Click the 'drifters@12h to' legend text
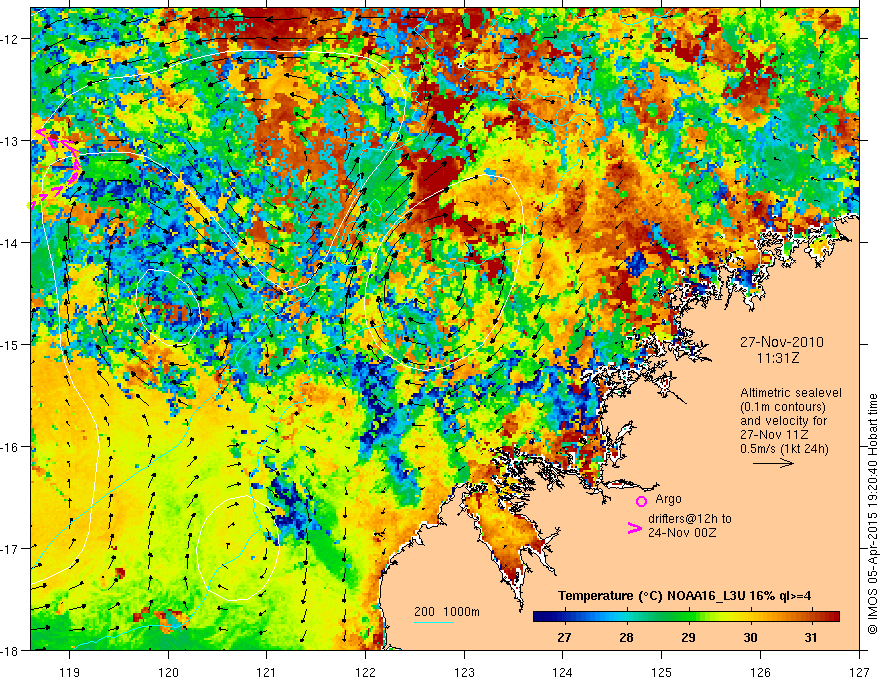Image resolution: width=880 pixels, height=680 pixels. coord(690,519)
